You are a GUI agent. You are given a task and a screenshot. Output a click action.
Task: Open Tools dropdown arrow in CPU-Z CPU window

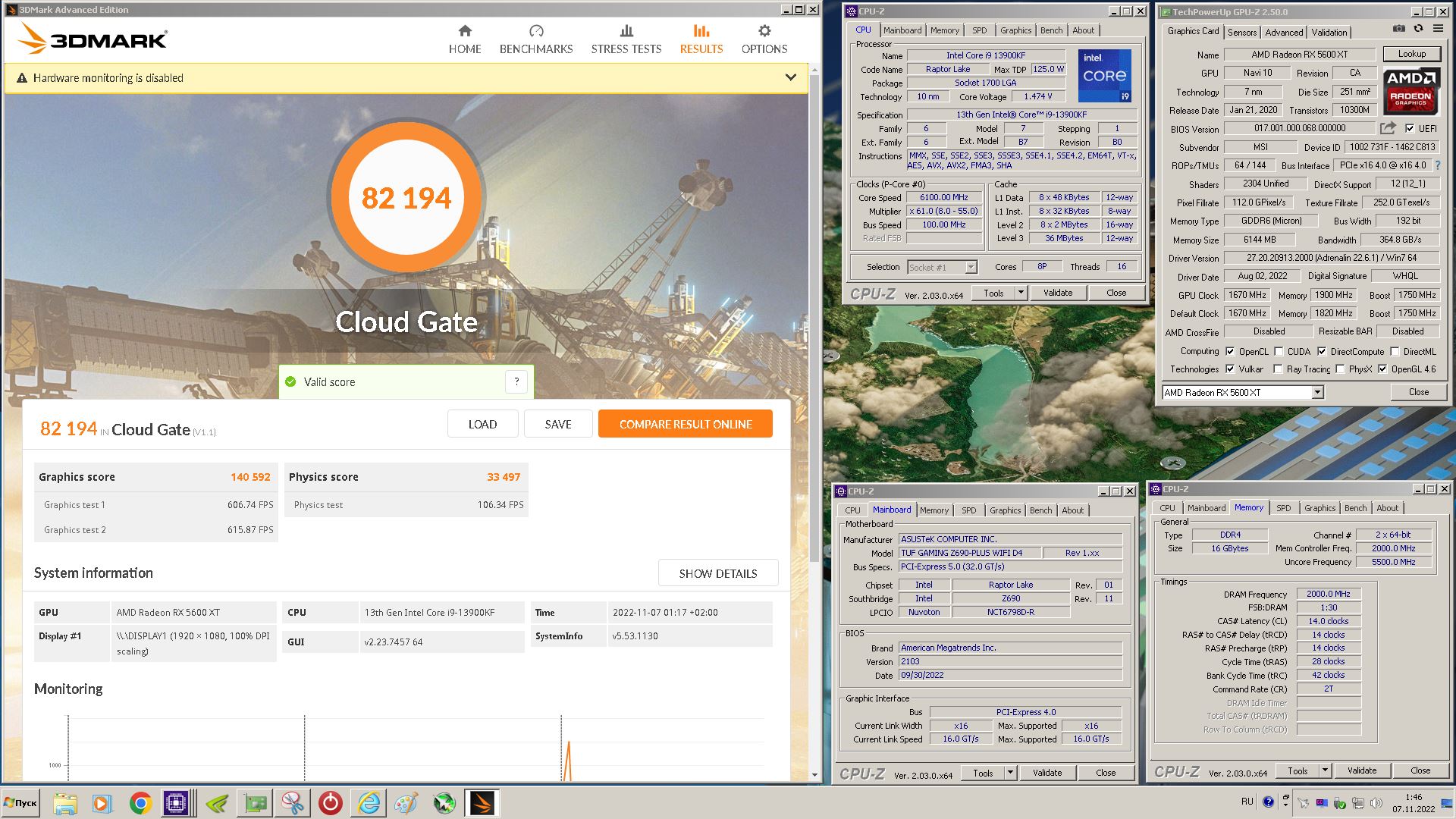[x=1021, y=293]
